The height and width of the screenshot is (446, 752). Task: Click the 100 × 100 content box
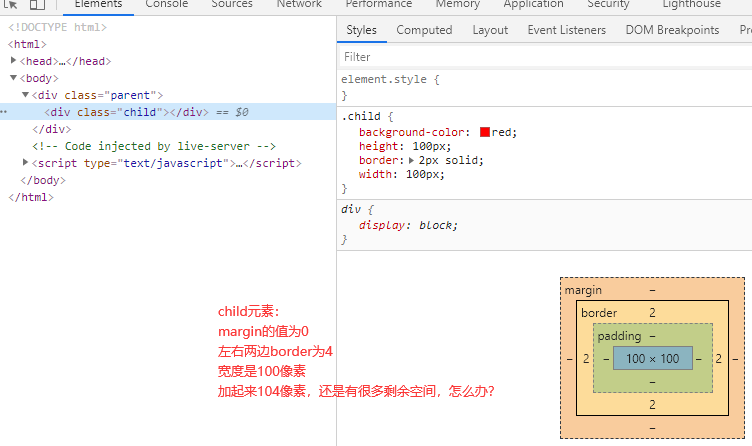coord(653,358)
